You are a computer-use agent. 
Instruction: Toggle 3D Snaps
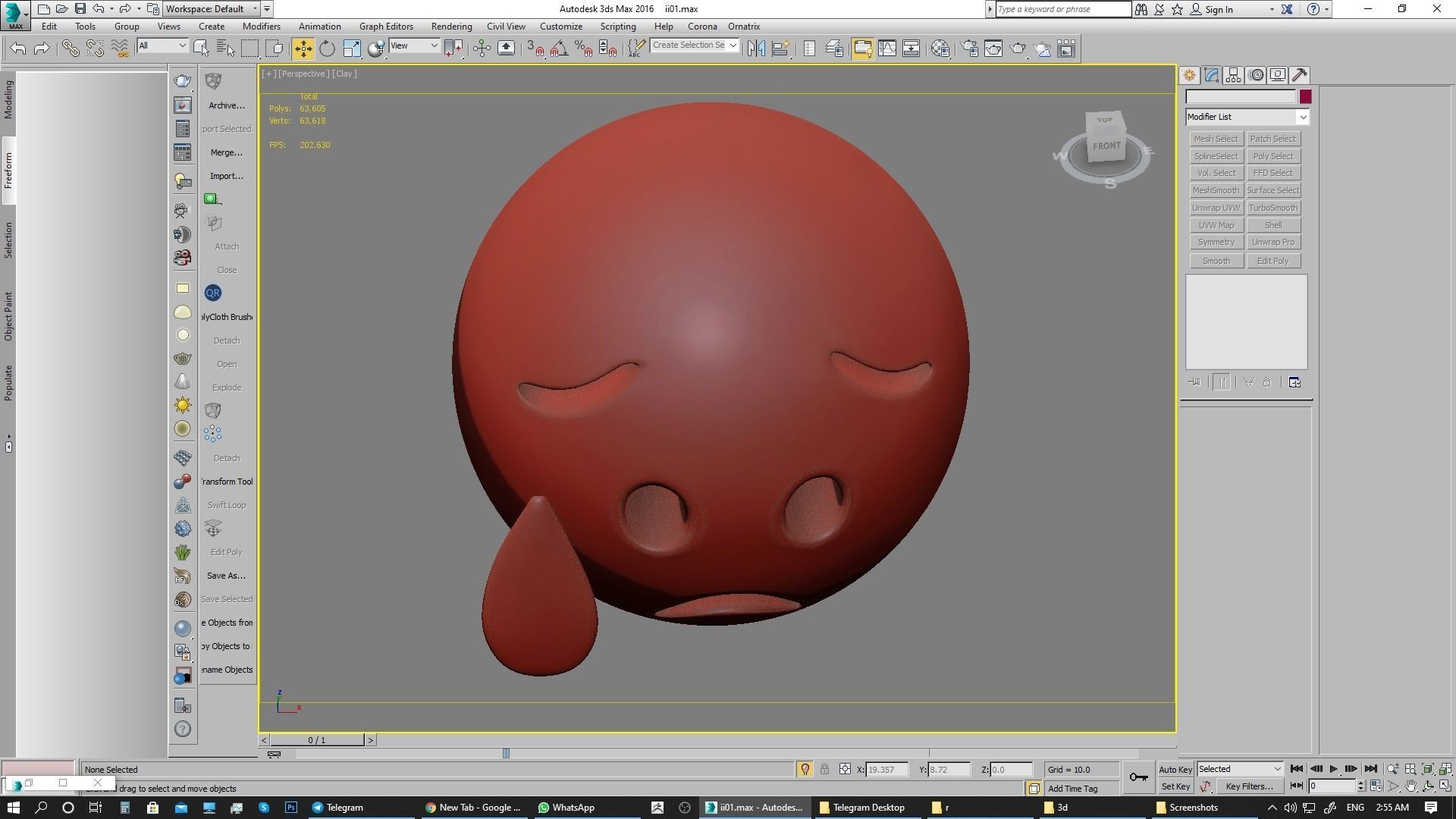coord(535,49)
